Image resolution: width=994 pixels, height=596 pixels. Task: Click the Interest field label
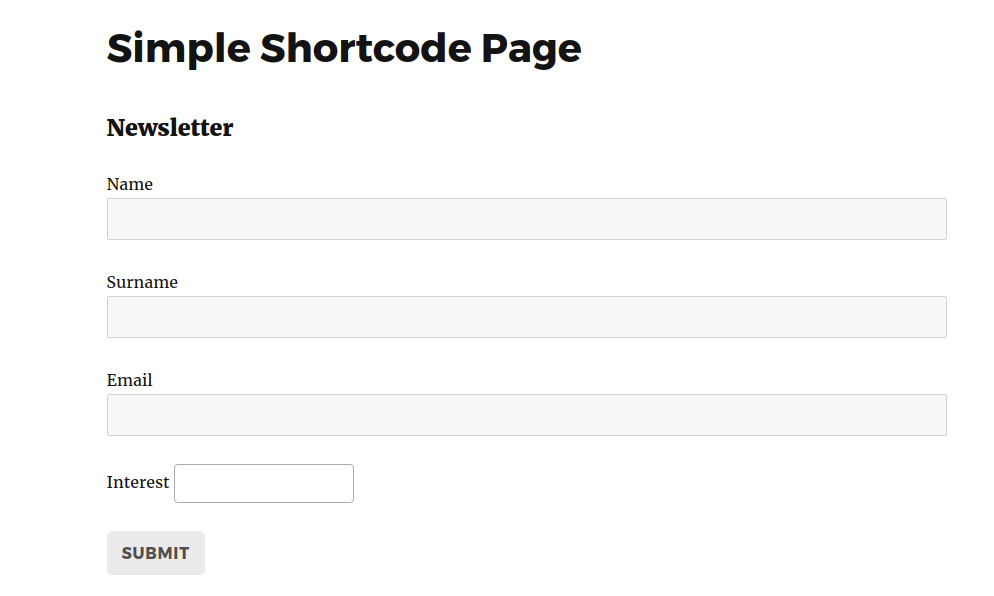click(138, 482)
